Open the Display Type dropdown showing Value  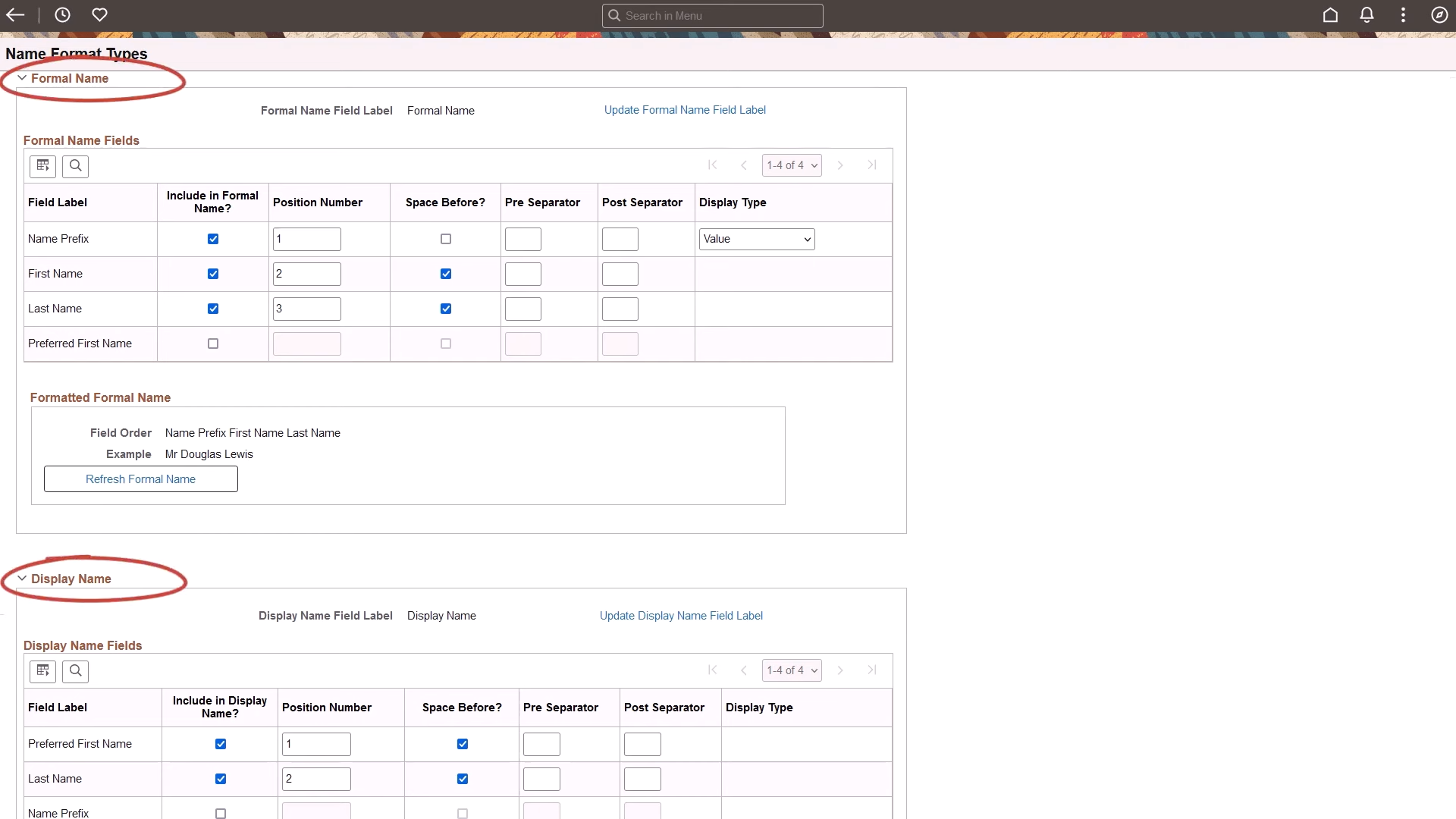pos(756,239)
